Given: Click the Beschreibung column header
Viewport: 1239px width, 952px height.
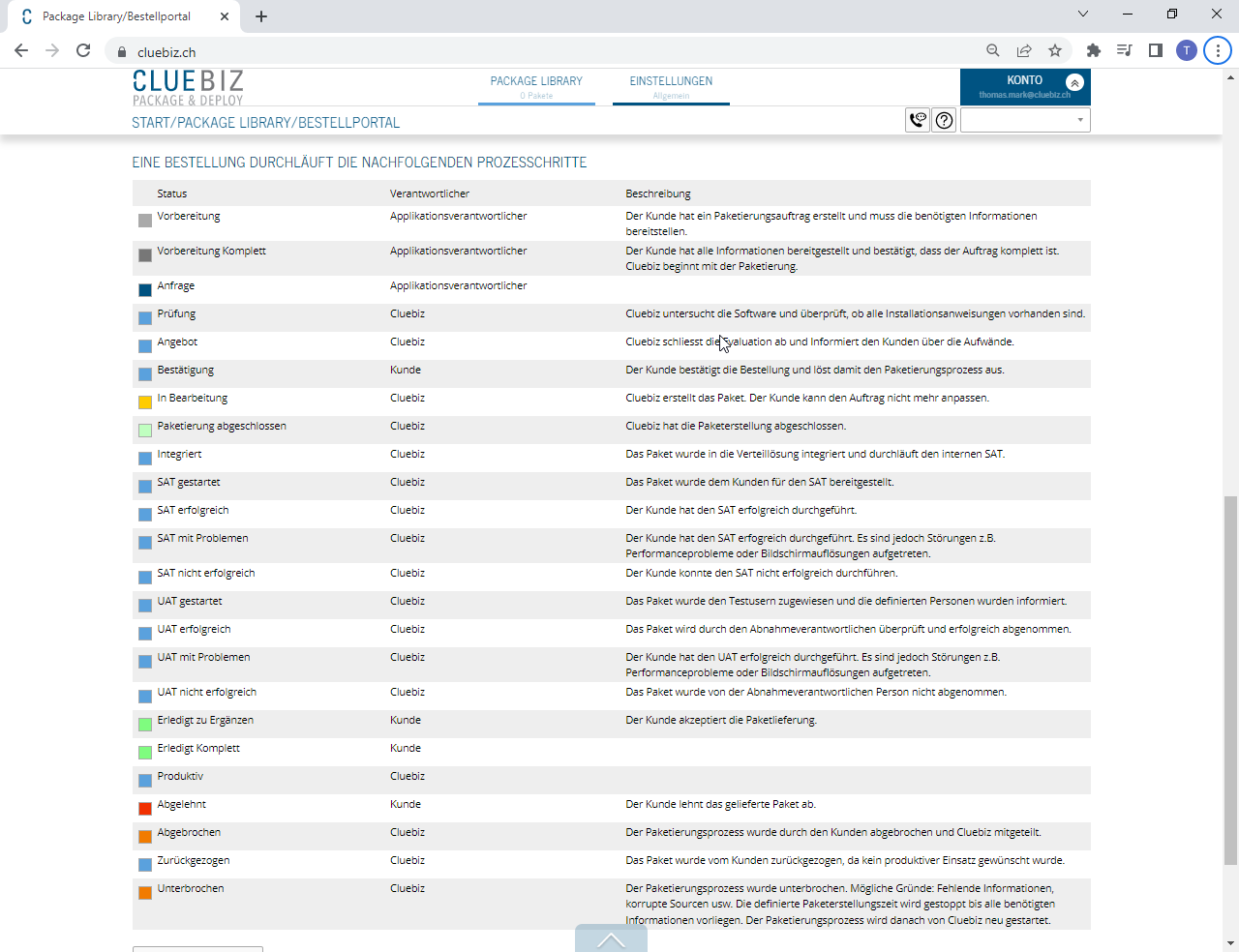Looking at the screenshot, I should [x=658, y=193].
